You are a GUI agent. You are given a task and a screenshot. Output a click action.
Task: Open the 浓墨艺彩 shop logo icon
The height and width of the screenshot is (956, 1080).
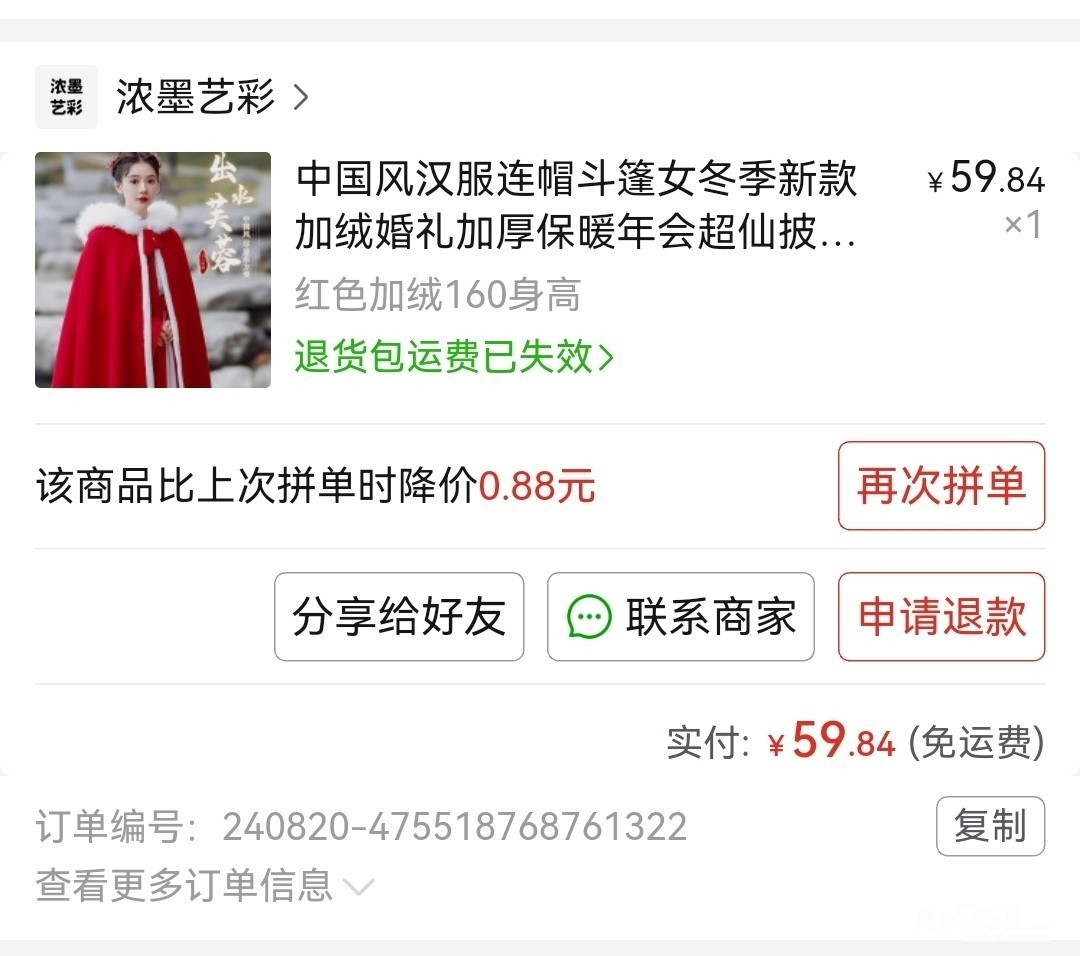coord(66,97)
